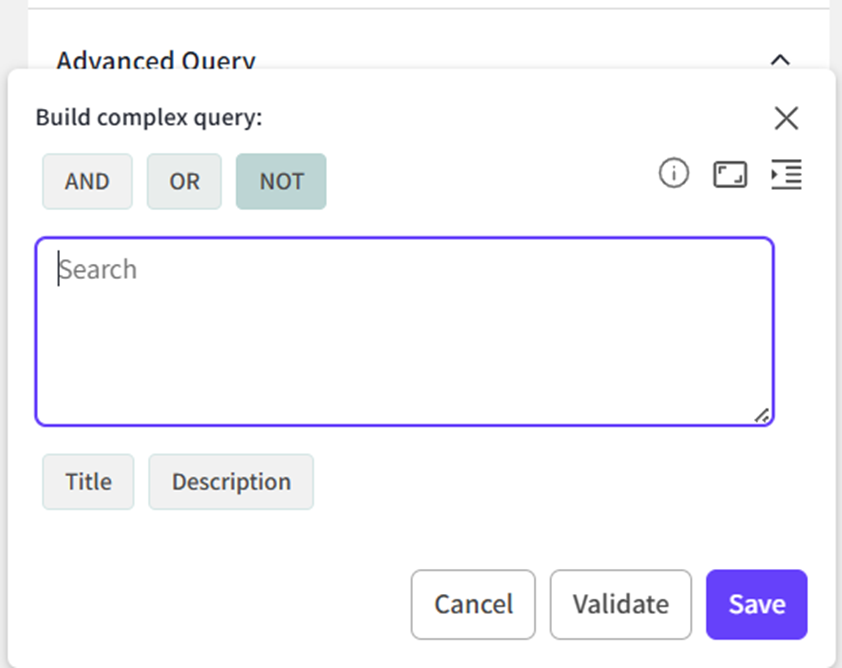Expand the query editor to fullscreen
Viewport: 842px width, 668px height.
point(730,175)
